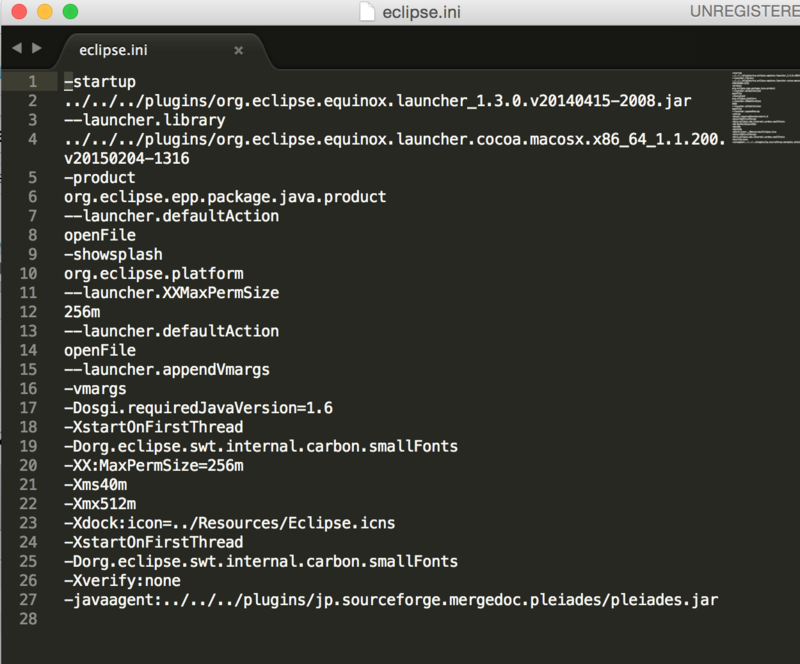Click openFile on line 8

[x=100, y=235]
